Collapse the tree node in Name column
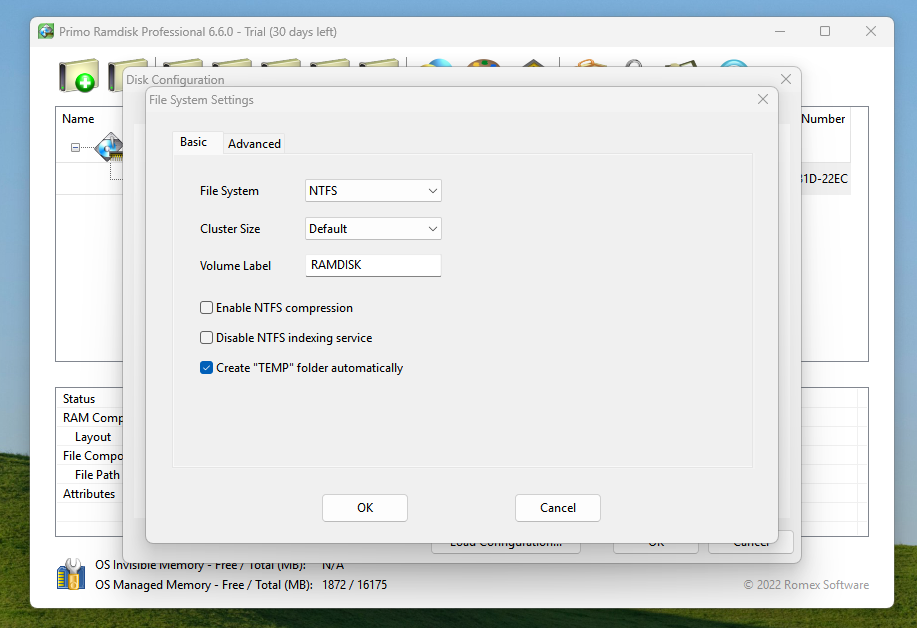The image size is (917, 628). coord(75,148)
